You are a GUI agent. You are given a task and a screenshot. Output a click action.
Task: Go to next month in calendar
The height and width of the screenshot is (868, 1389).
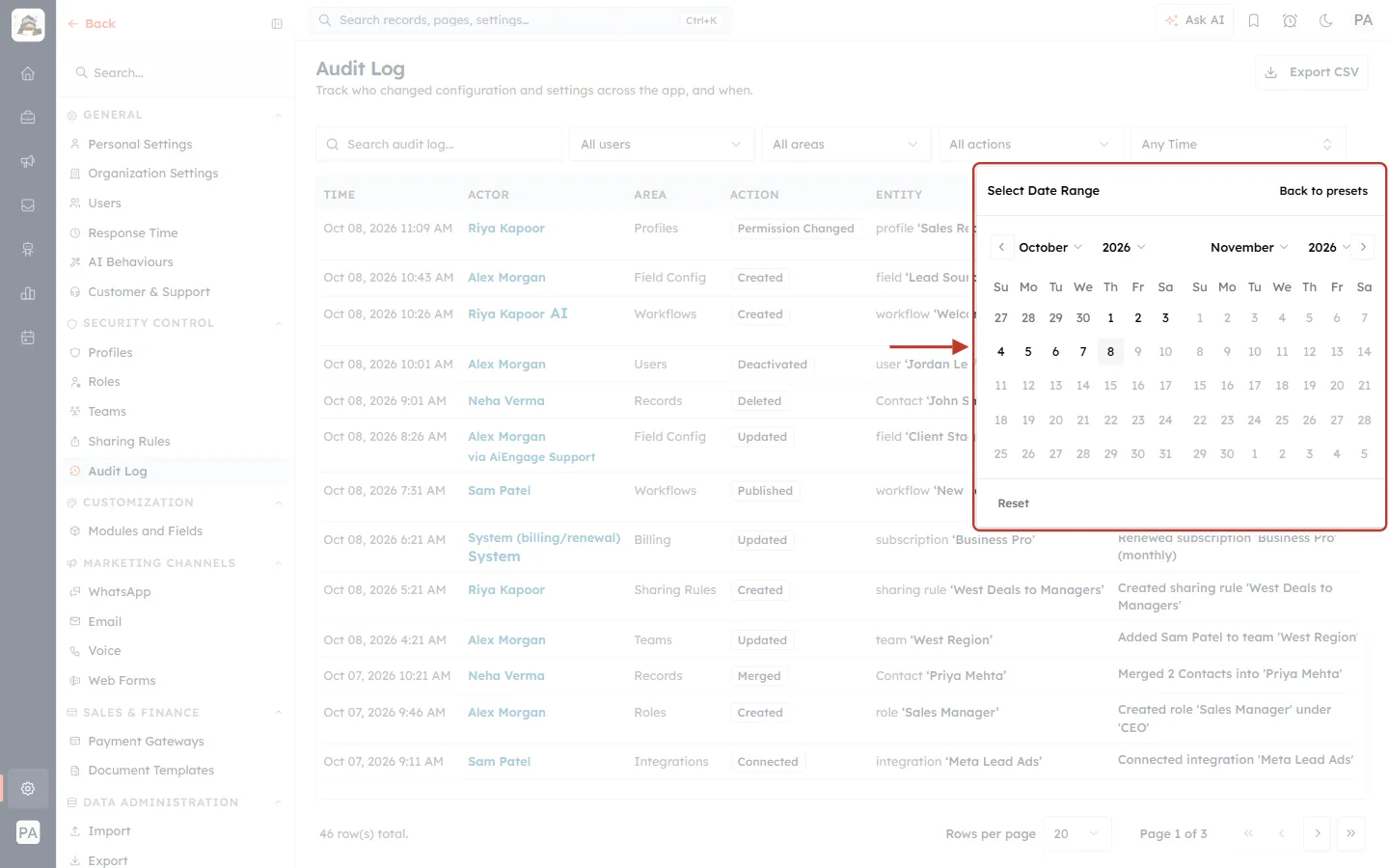coord(1363,247)
